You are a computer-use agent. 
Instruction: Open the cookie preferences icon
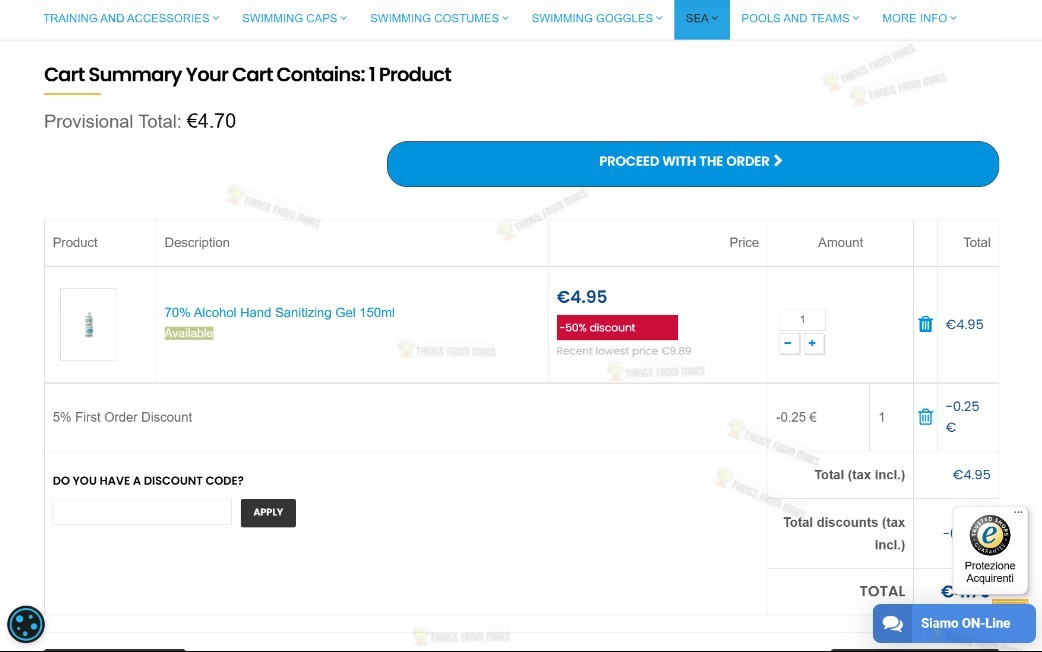(26, 624)
